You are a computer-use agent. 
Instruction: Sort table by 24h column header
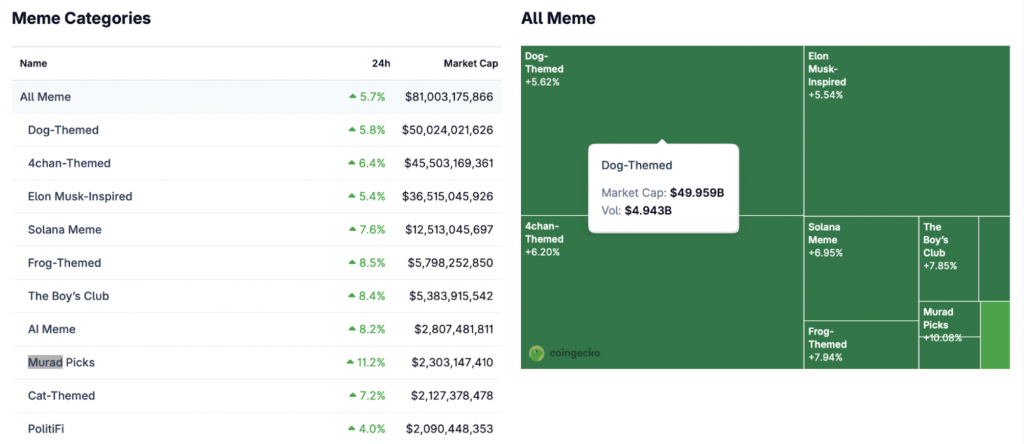382,64
